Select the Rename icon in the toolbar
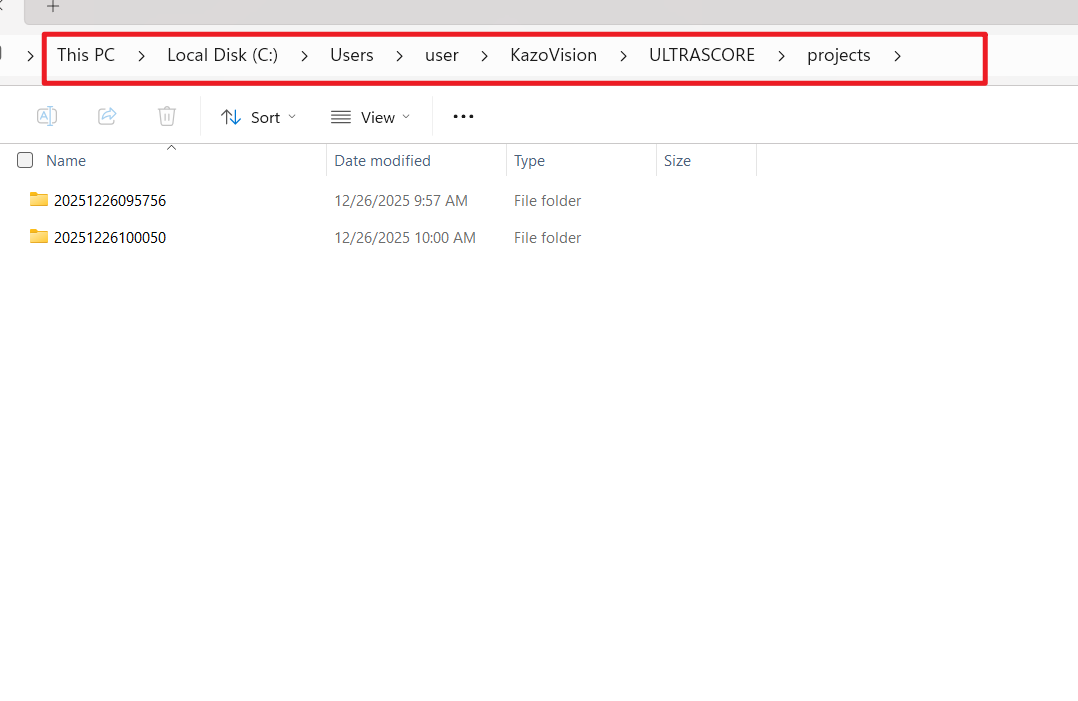 coord(46,116)
